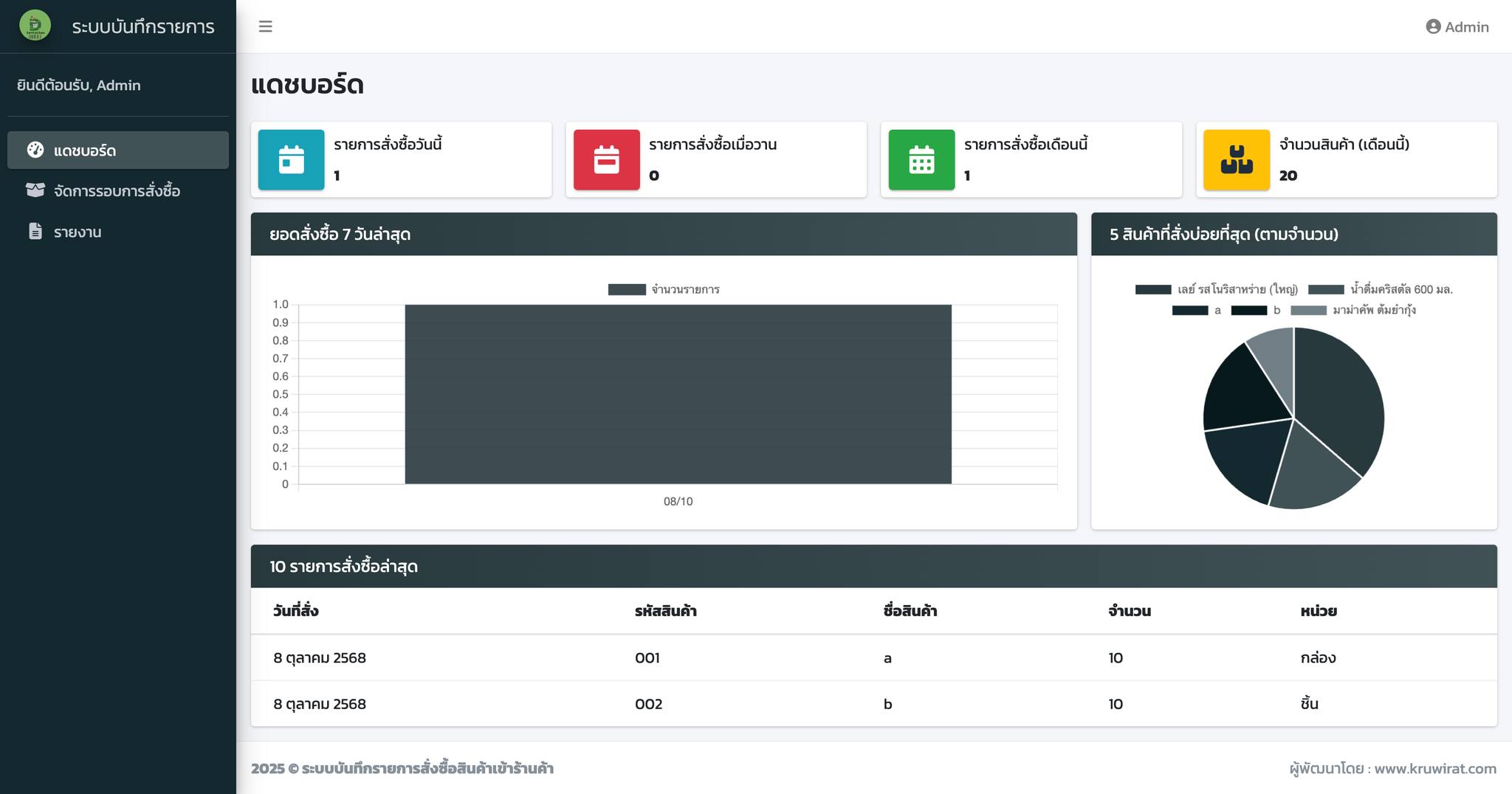Click the green store logo in sidebar header

point(35,26)
